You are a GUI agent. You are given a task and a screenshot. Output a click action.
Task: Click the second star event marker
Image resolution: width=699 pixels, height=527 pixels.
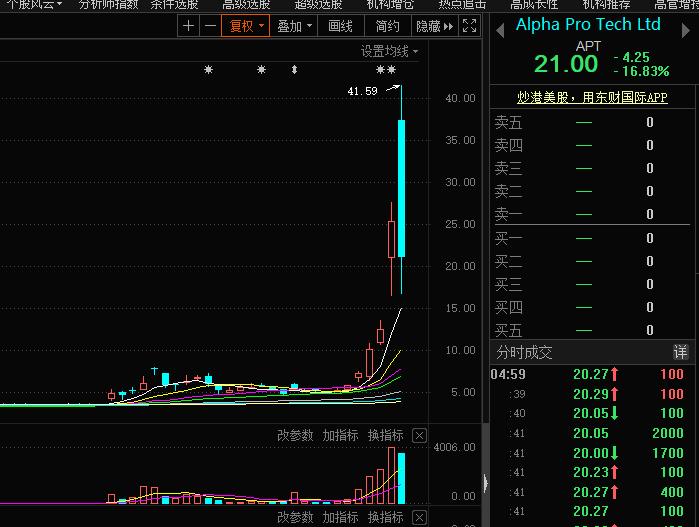tap(261, 70)
